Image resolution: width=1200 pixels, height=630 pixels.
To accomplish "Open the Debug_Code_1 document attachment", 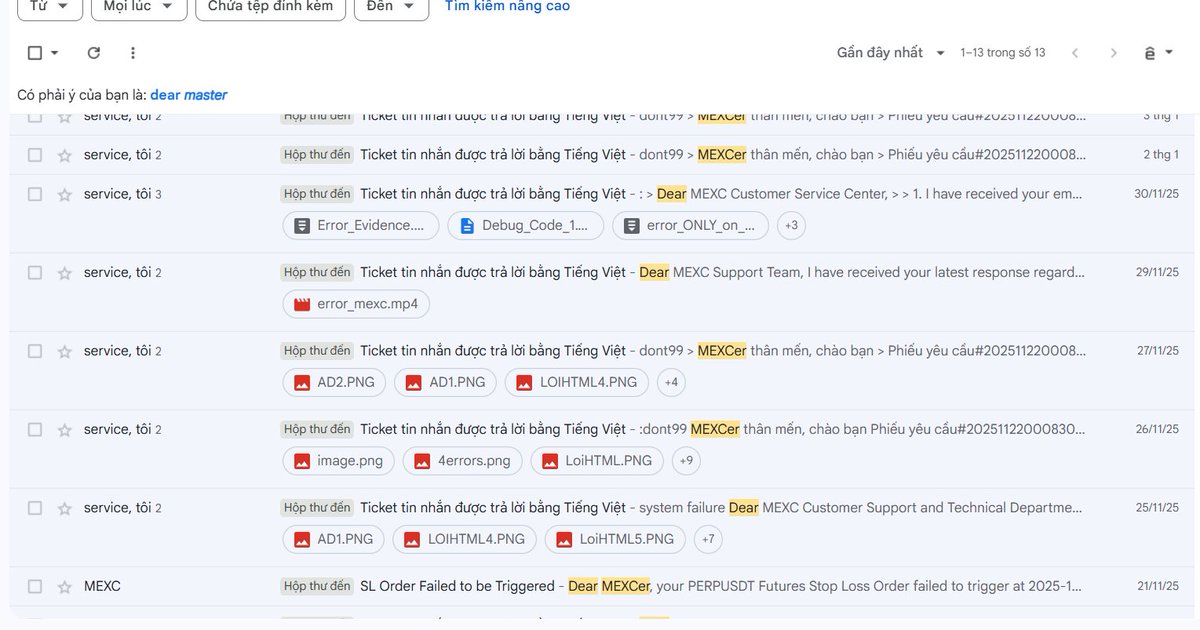I will (525, 225).
